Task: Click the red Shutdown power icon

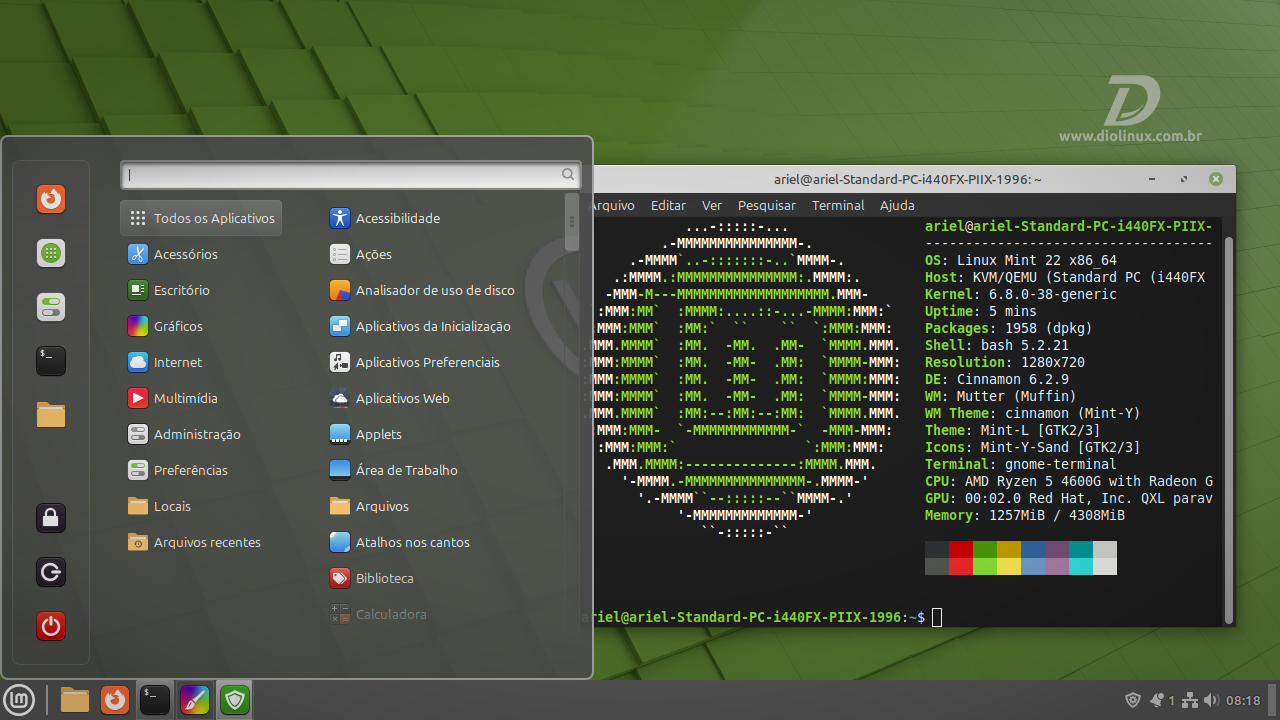Action: pos(51,626)
